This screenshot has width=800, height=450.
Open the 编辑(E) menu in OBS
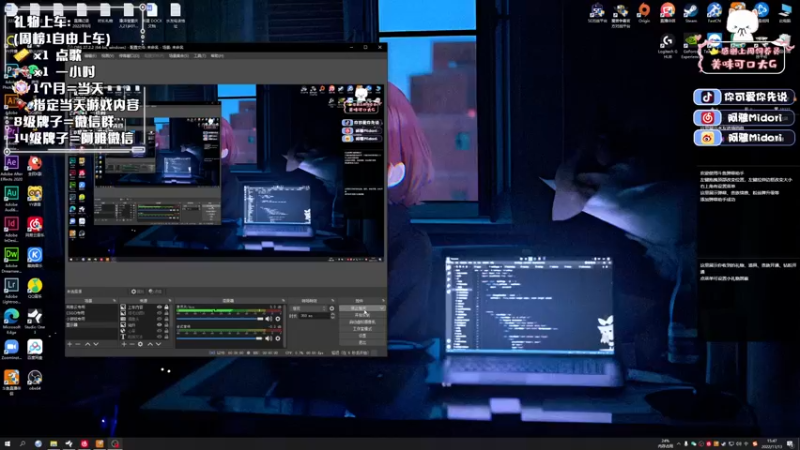[x=89, y=56]
